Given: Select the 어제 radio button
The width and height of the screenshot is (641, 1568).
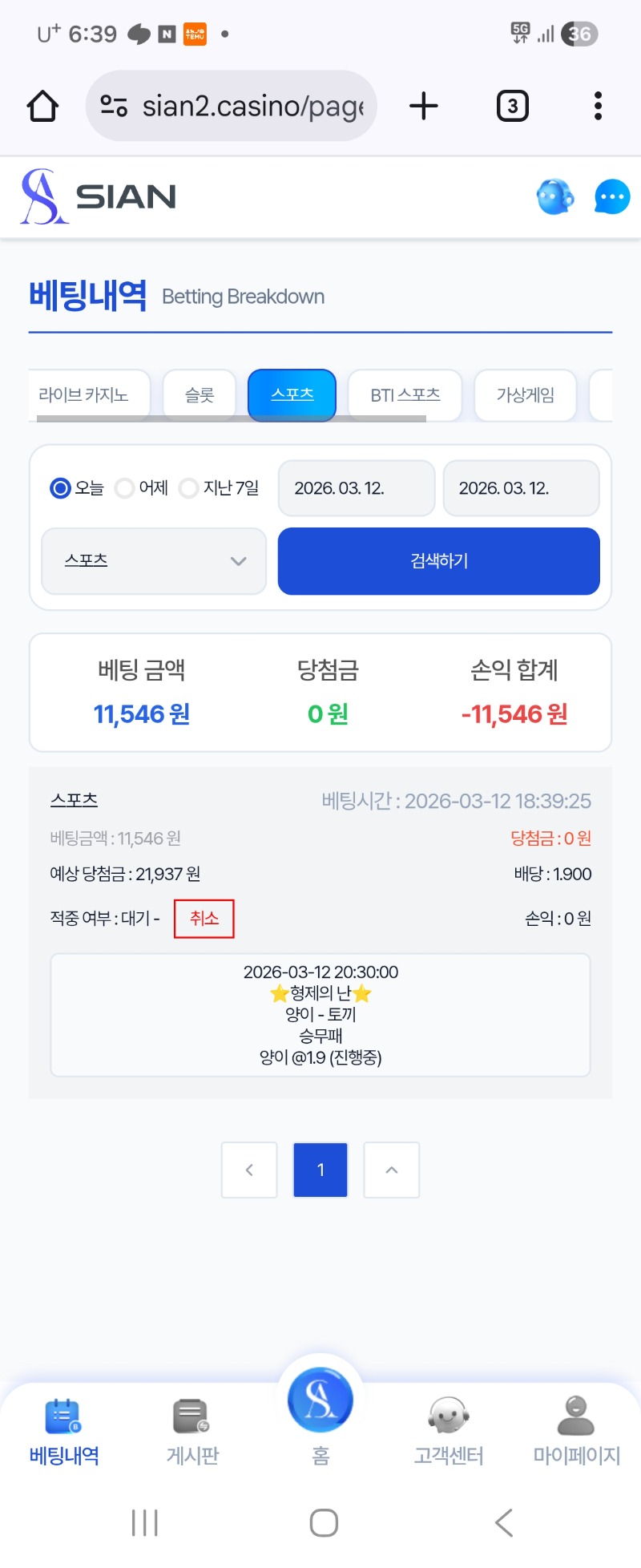Looking at the screenshot, I should 125,488.
